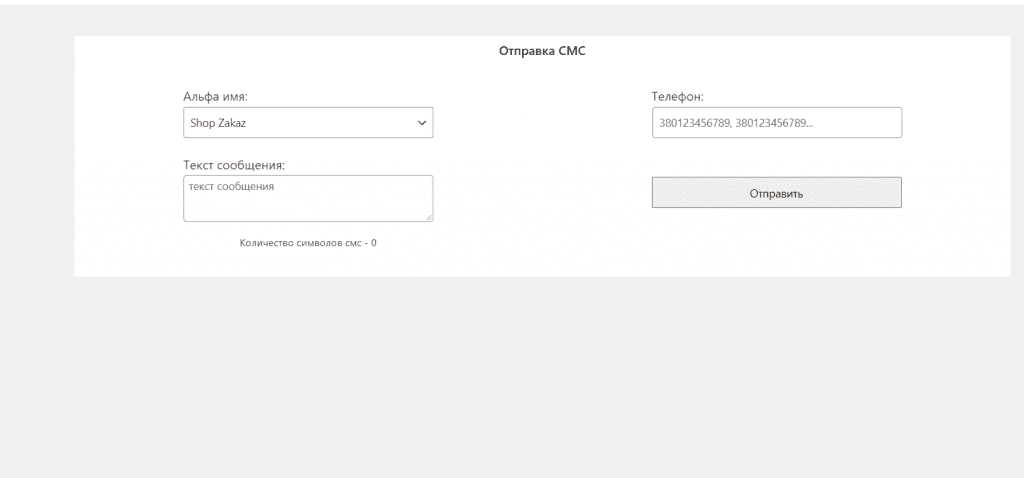
Task: Select the Shop Zakaz text in combo box
Action: click(218, 123)
